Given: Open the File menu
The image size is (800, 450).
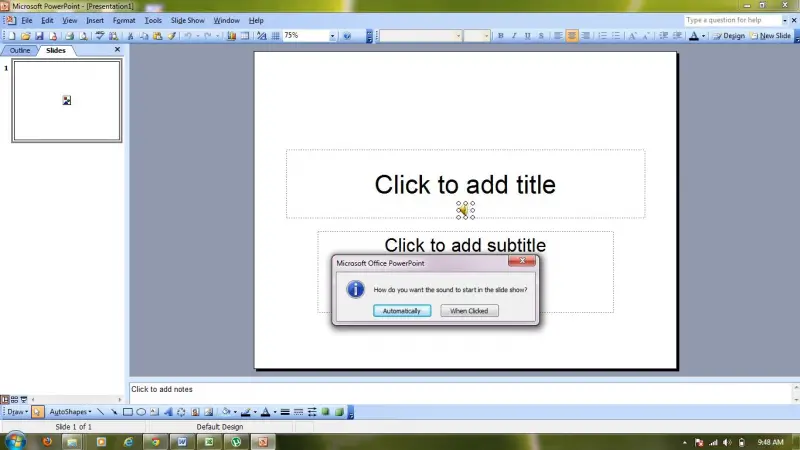Looking at the screenshot, I should pyautogui.click(x=27, y=20).
